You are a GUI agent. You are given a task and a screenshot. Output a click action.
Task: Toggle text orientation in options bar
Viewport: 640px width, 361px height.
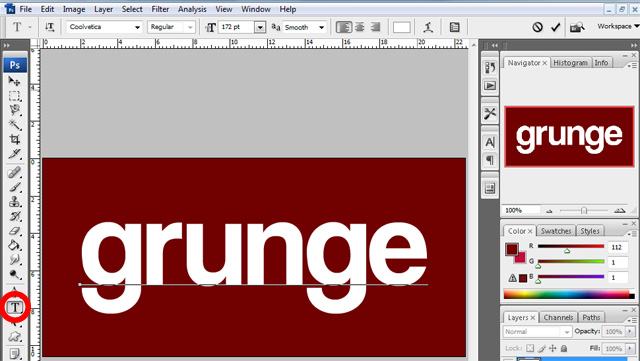click(x=49, y=27)
